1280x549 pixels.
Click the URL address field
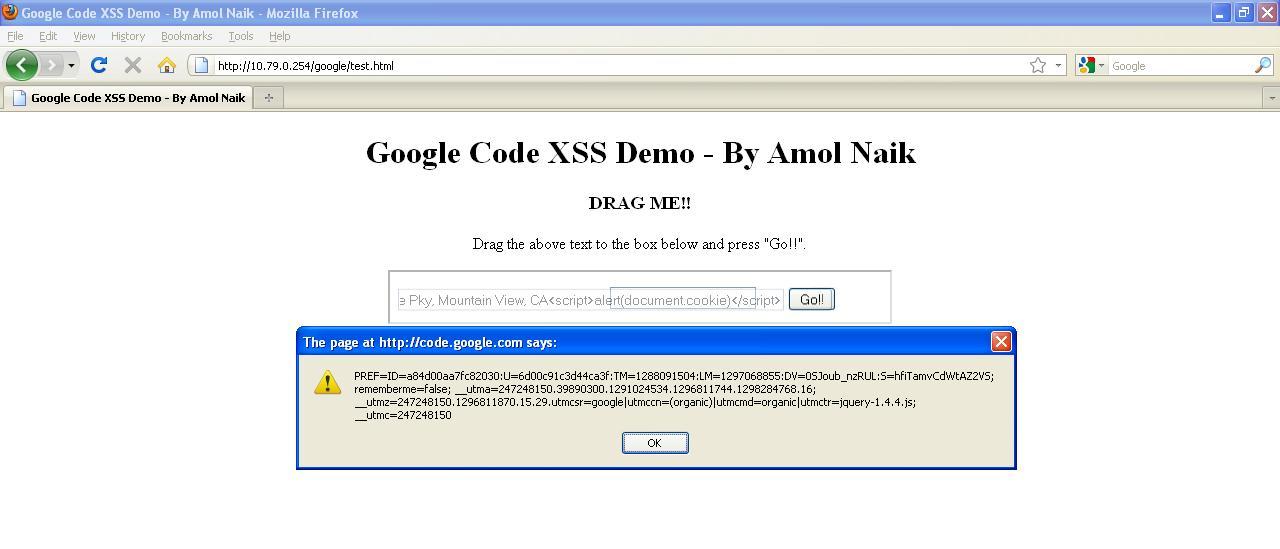point(620,65)
